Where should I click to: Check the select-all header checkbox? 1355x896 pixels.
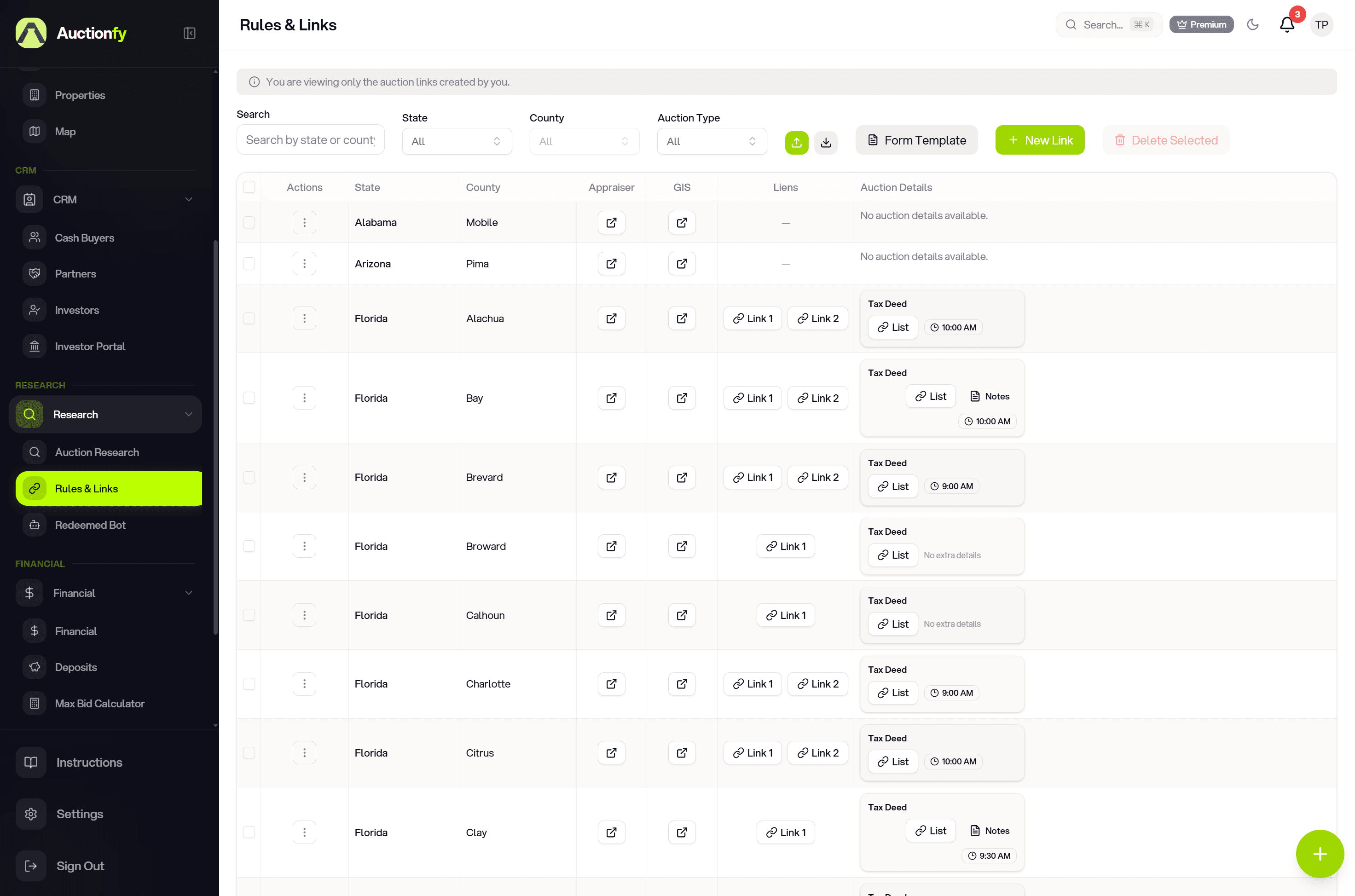(249, 187)
